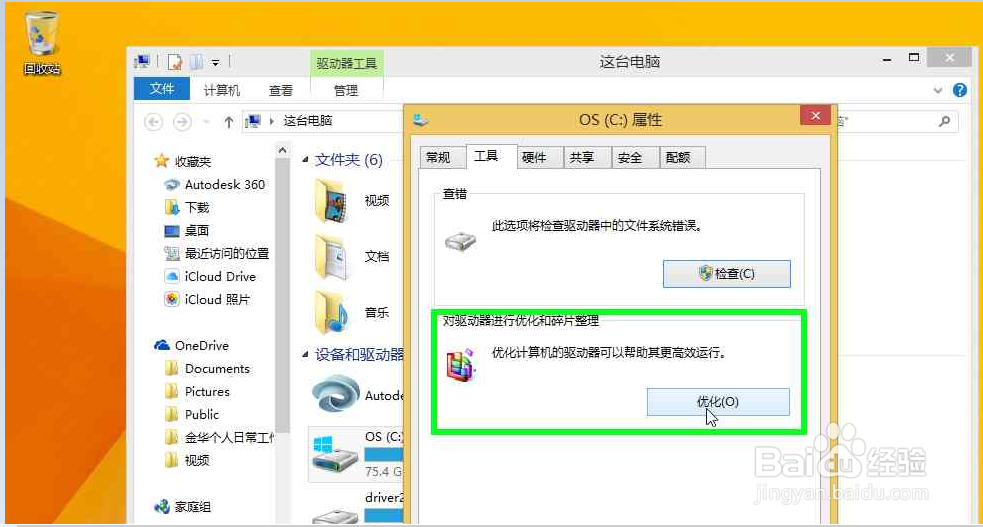Click the 这台电脑 address bar path
The image size is (983, 527).
click(307, 120)
